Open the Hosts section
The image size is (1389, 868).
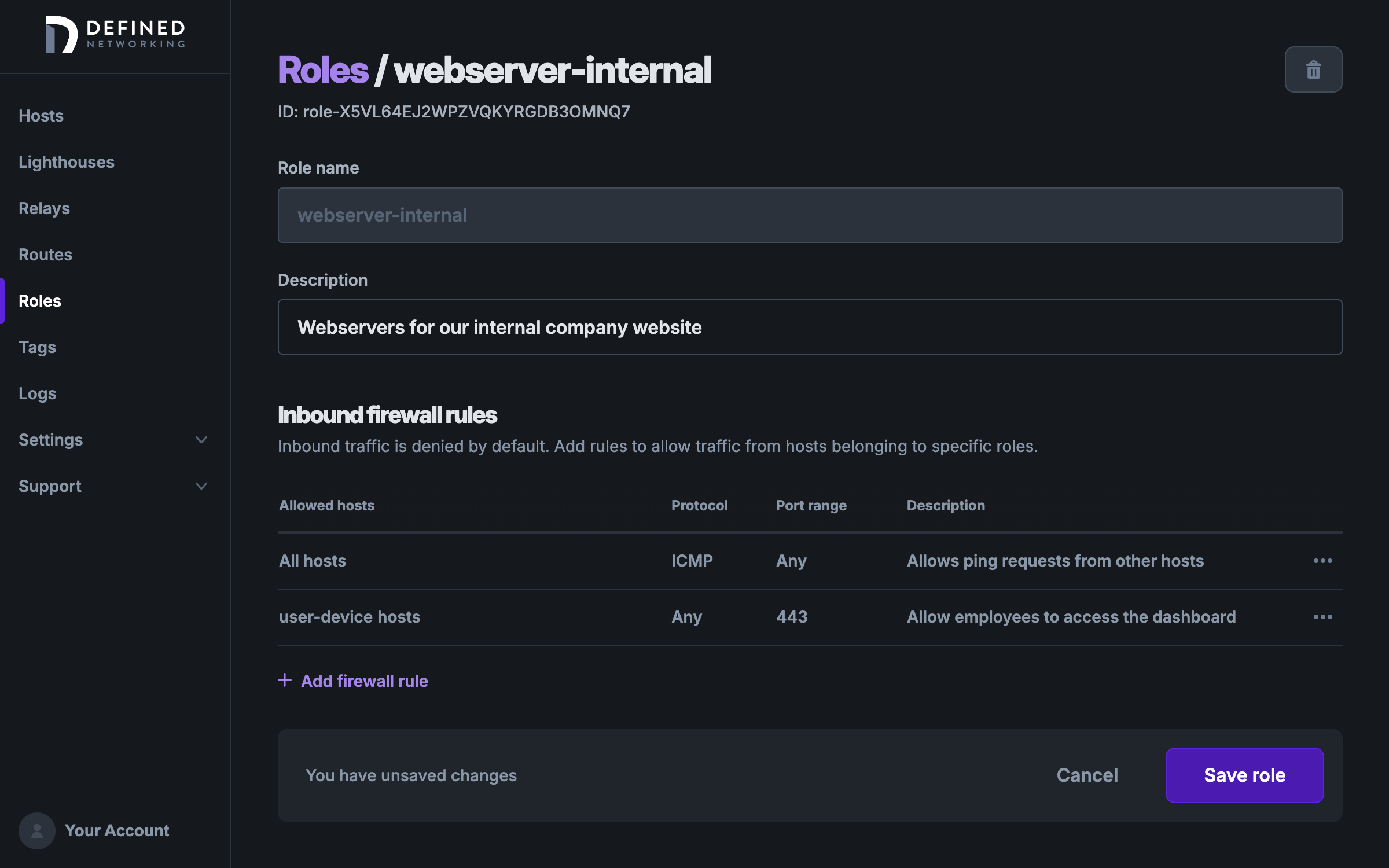(x=41, y=115)
